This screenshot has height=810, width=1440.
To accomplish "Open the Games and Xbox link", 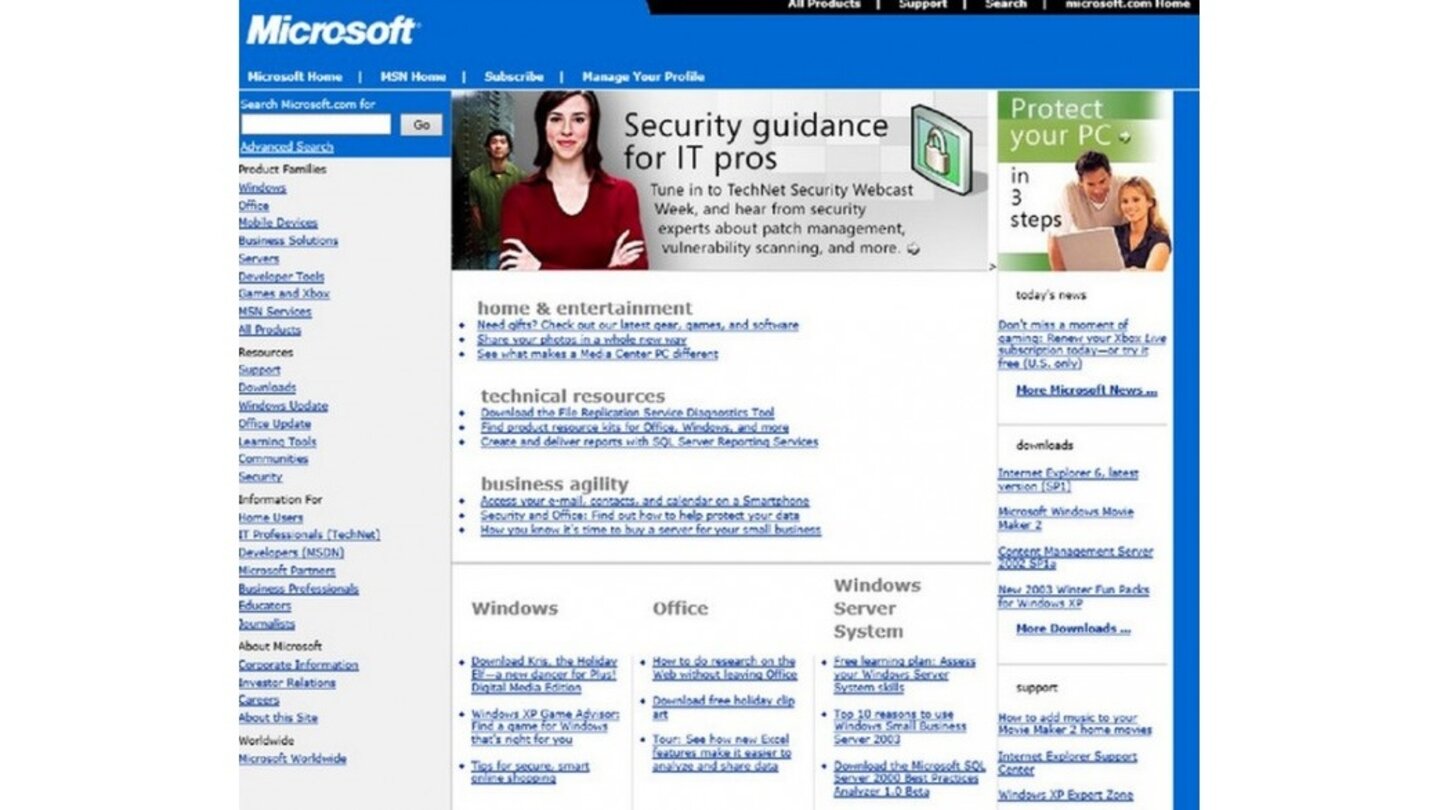I will tap(284, 294).
